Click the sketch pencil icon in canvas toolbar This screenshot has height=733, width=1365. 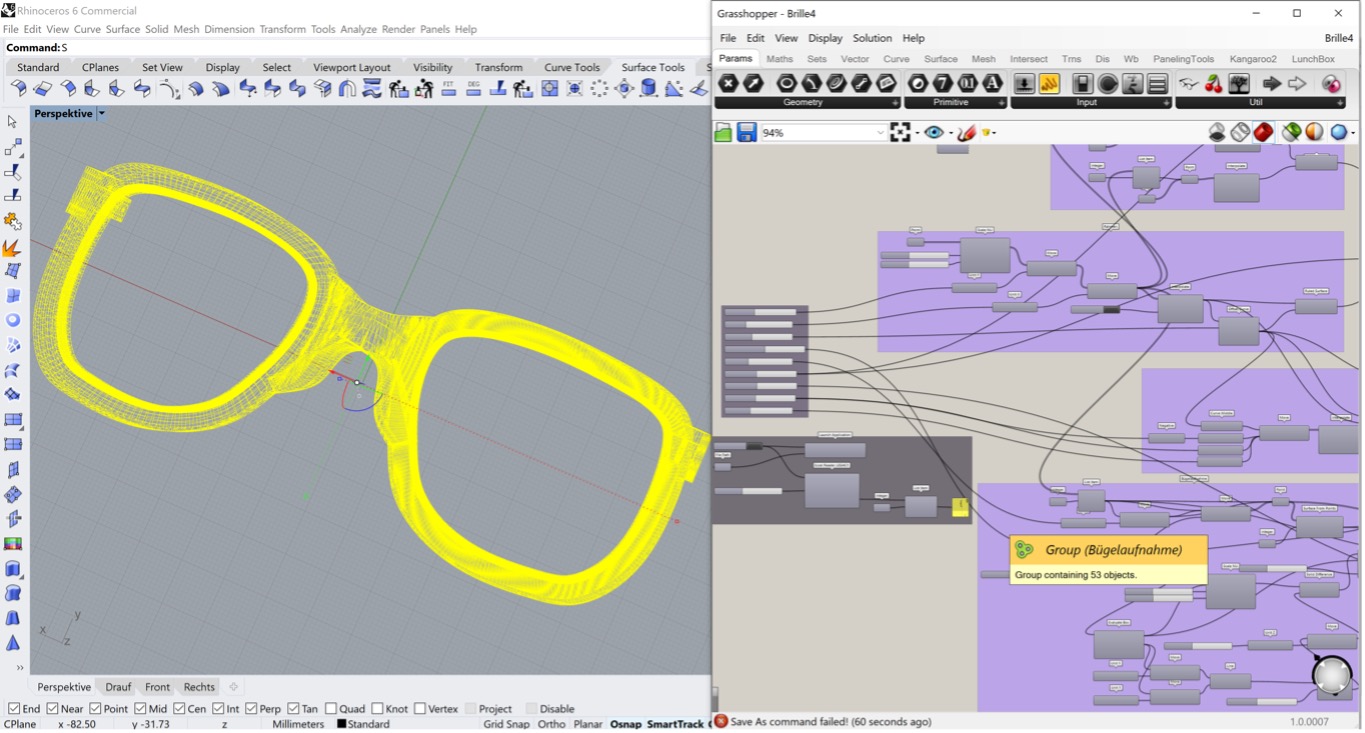tap(966, 132)
